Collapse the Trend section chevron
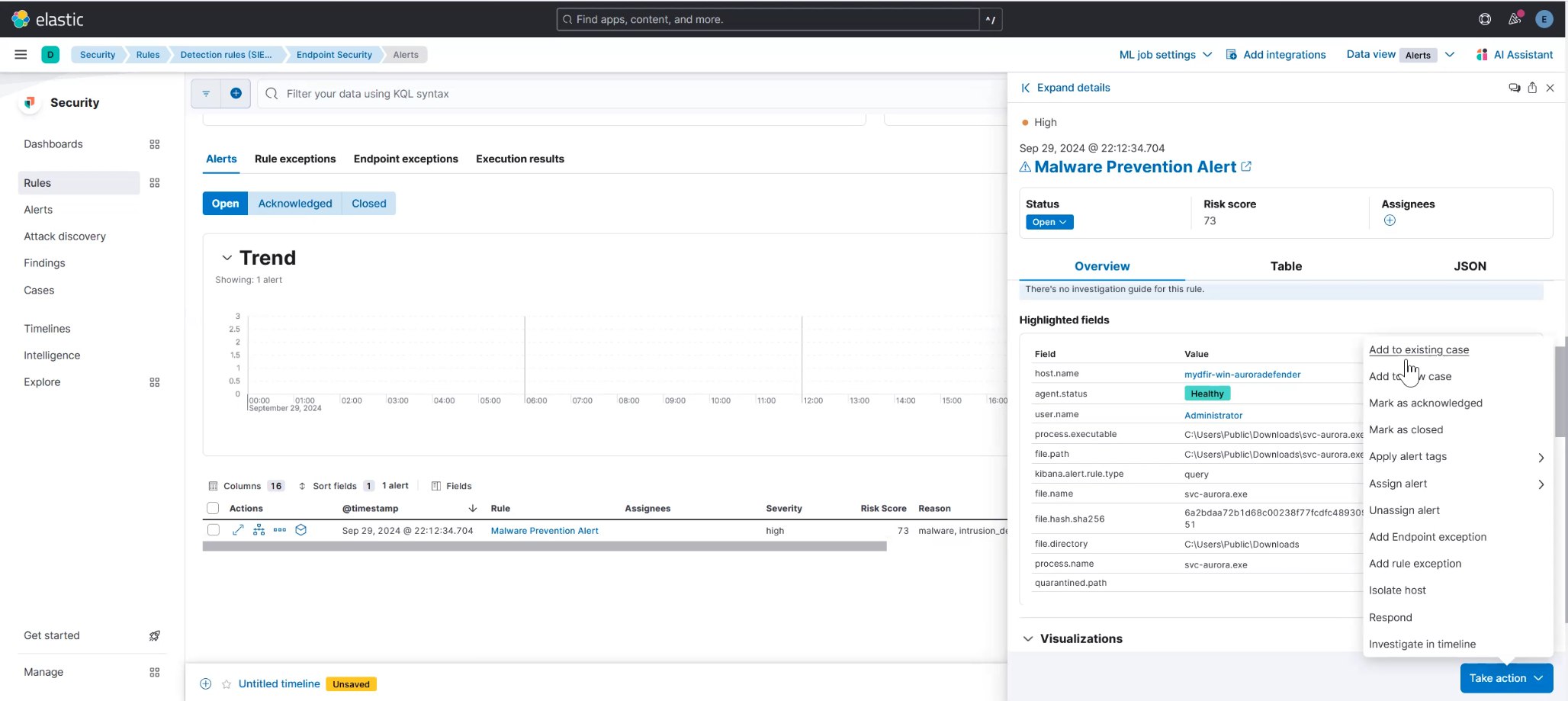Viewport: 1568px width, 701px height. point(227,258)
